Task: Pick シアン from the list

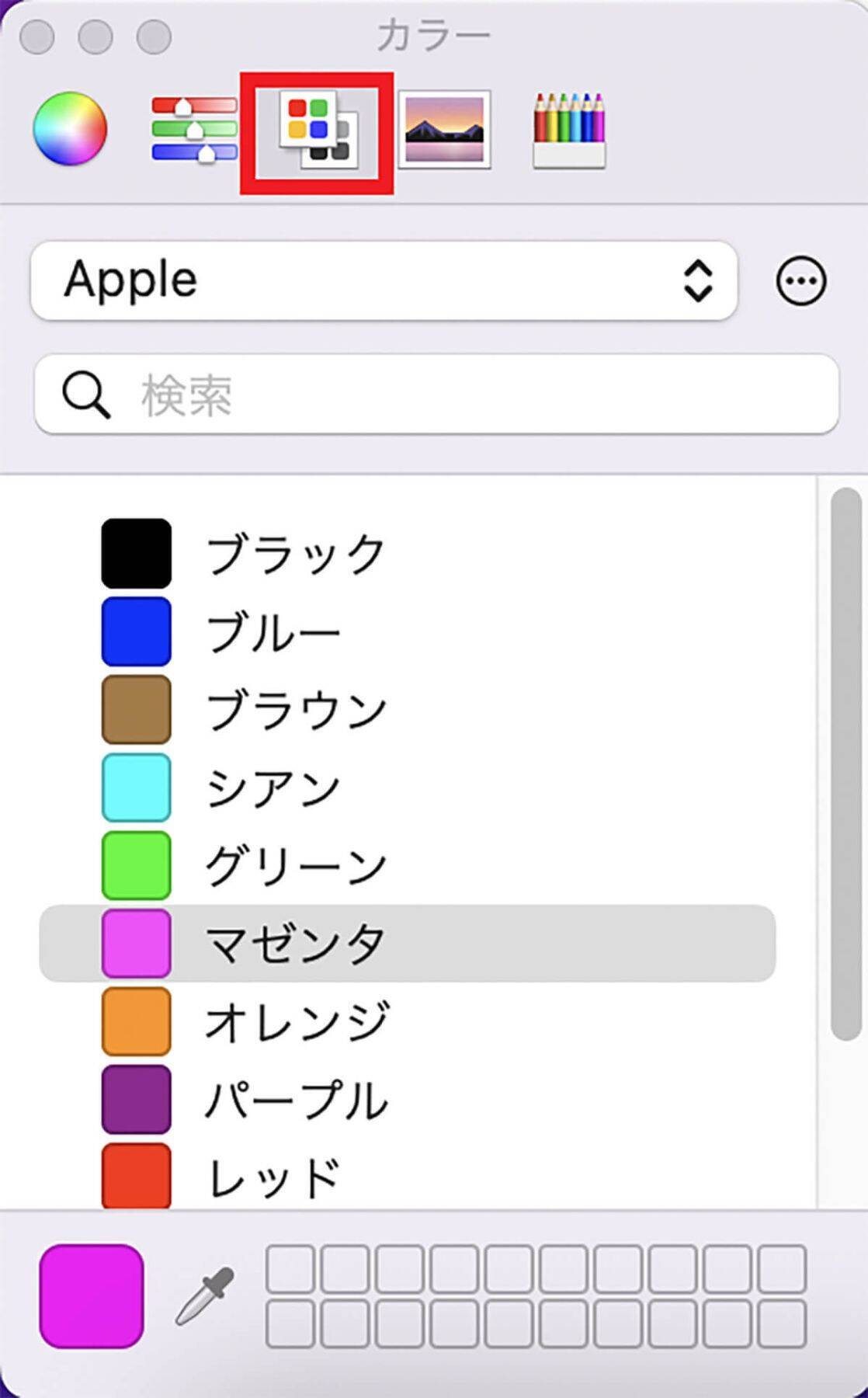Action: click(x=272, y=788)
